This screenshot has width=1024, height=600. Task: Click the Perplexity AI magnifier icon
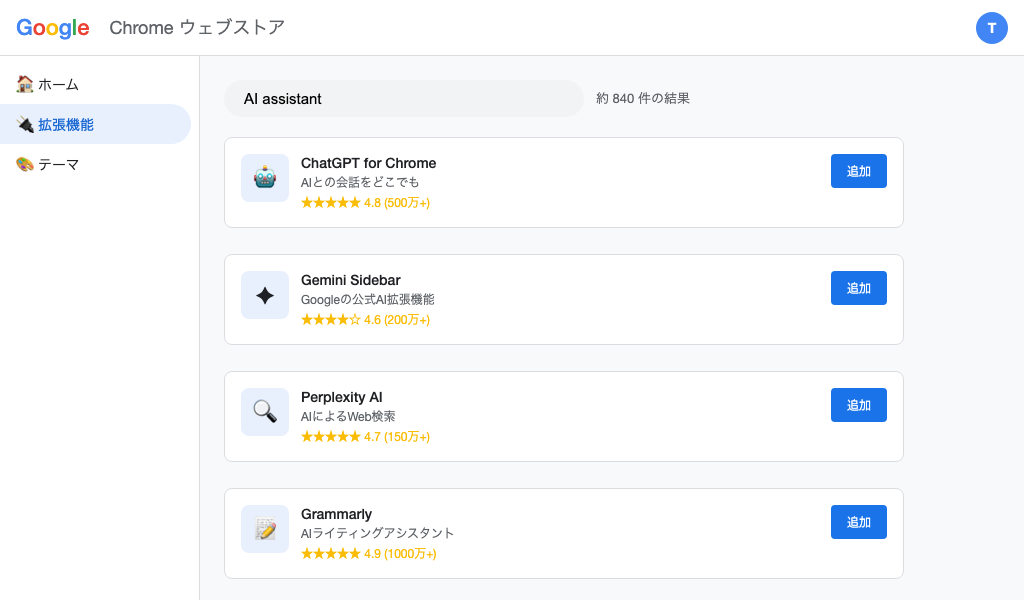coord(264,412)
